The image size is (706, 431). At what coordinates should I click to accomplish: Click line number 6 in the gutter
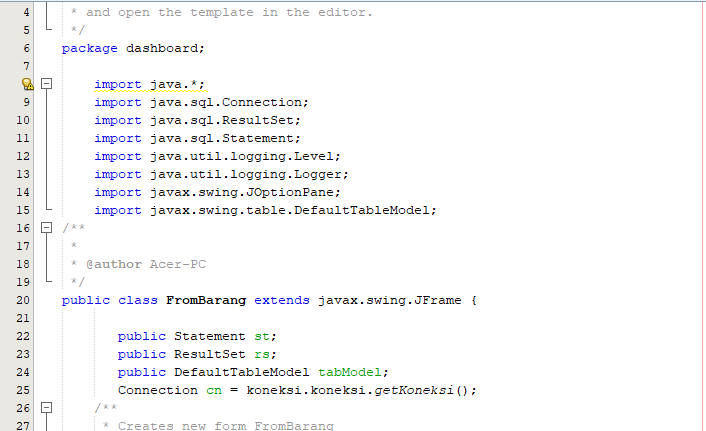[x=27, y=48]
